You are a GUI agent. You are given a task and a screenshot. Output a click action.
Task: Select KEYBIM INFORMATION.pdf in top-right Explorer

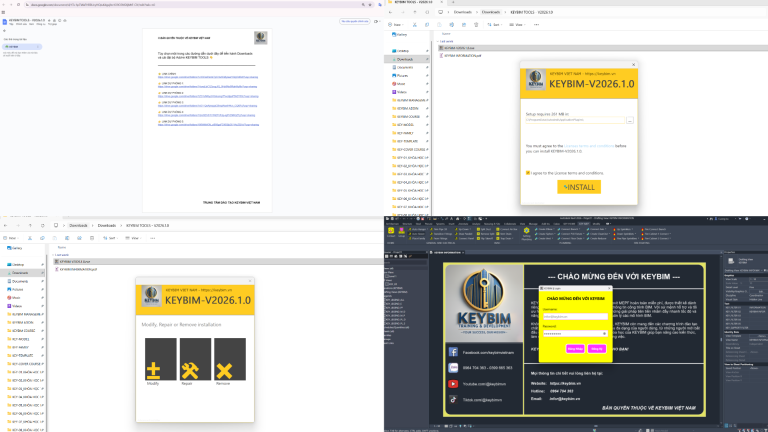[x=460, y=56]
